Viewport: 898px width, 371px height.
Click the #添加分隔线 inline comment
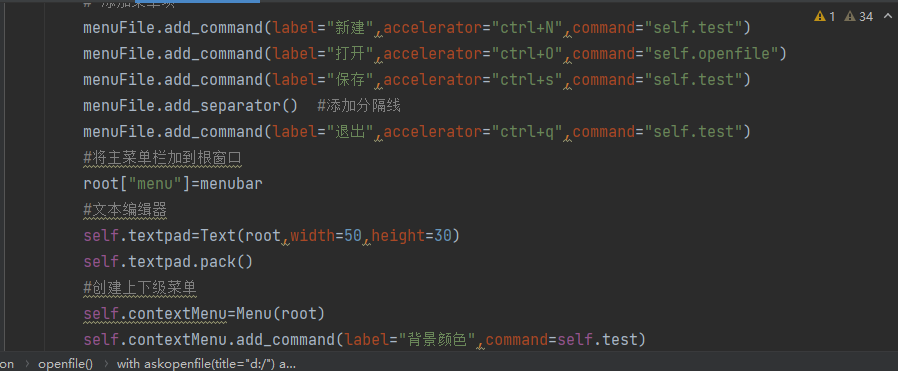point(359,105)
